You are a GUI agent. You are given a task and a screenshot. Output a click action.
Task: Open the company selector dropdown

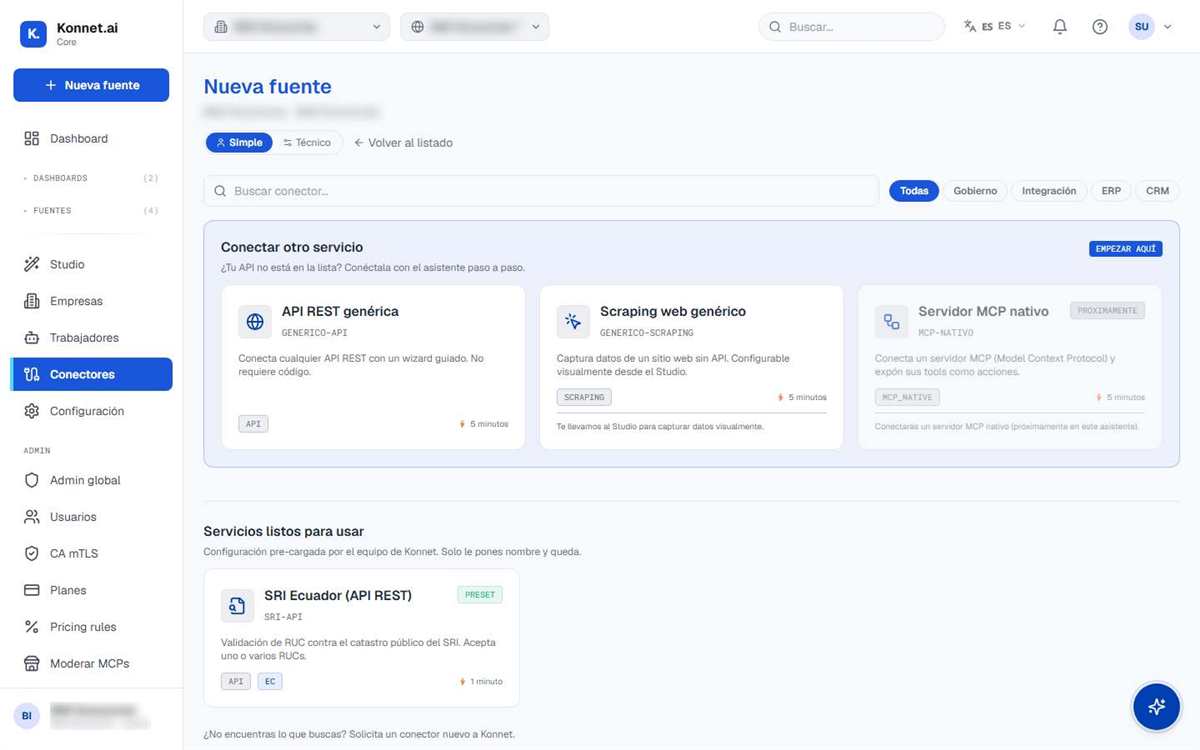point(297,27)
